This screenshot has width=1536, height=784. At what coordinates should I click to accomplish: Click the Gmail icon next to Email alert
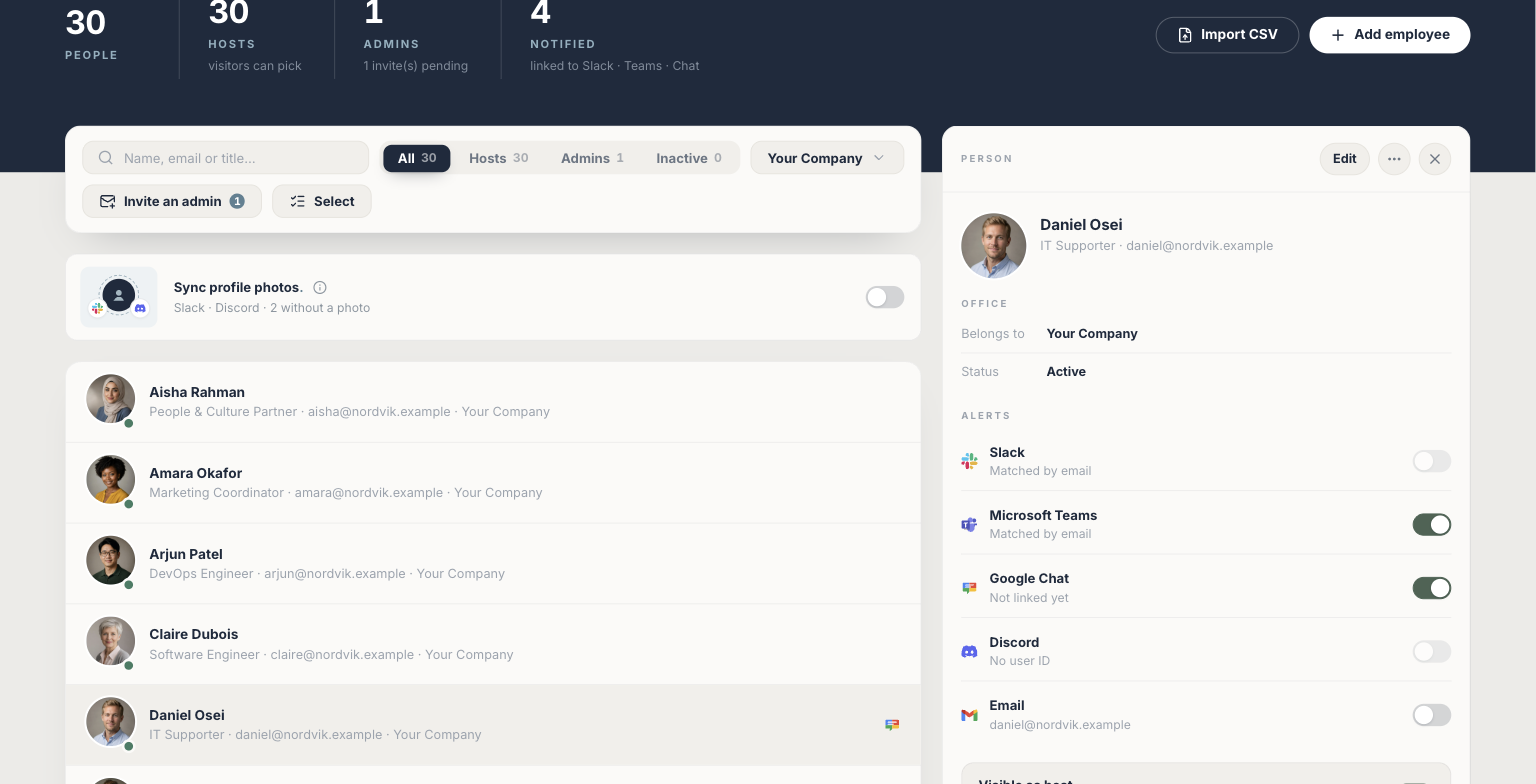[x=969, y=715]
